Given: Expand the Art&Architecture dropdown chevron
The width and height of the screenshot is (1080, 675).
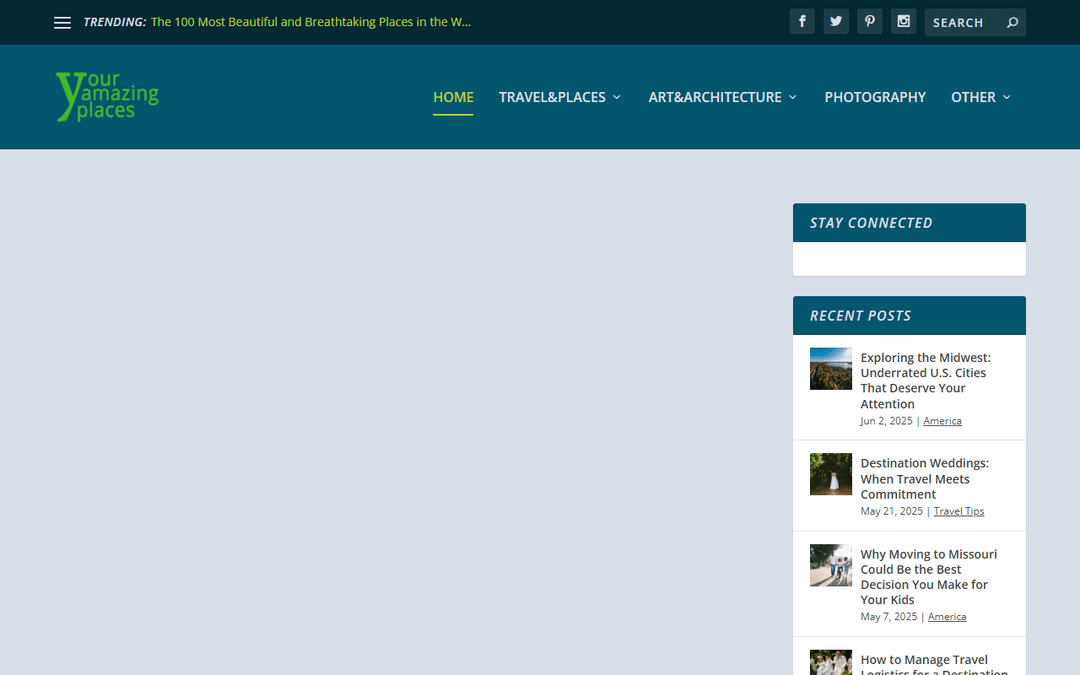Looking at the screenshot, I should coord(793,97).
